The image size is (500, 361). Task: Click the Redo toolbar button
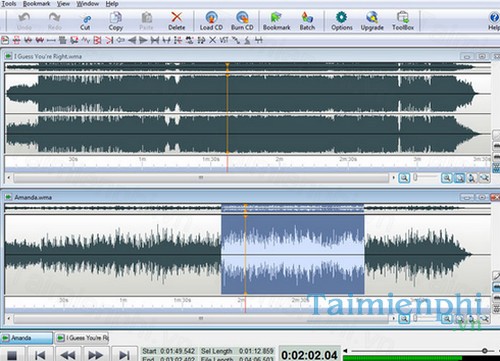(54, 21)
